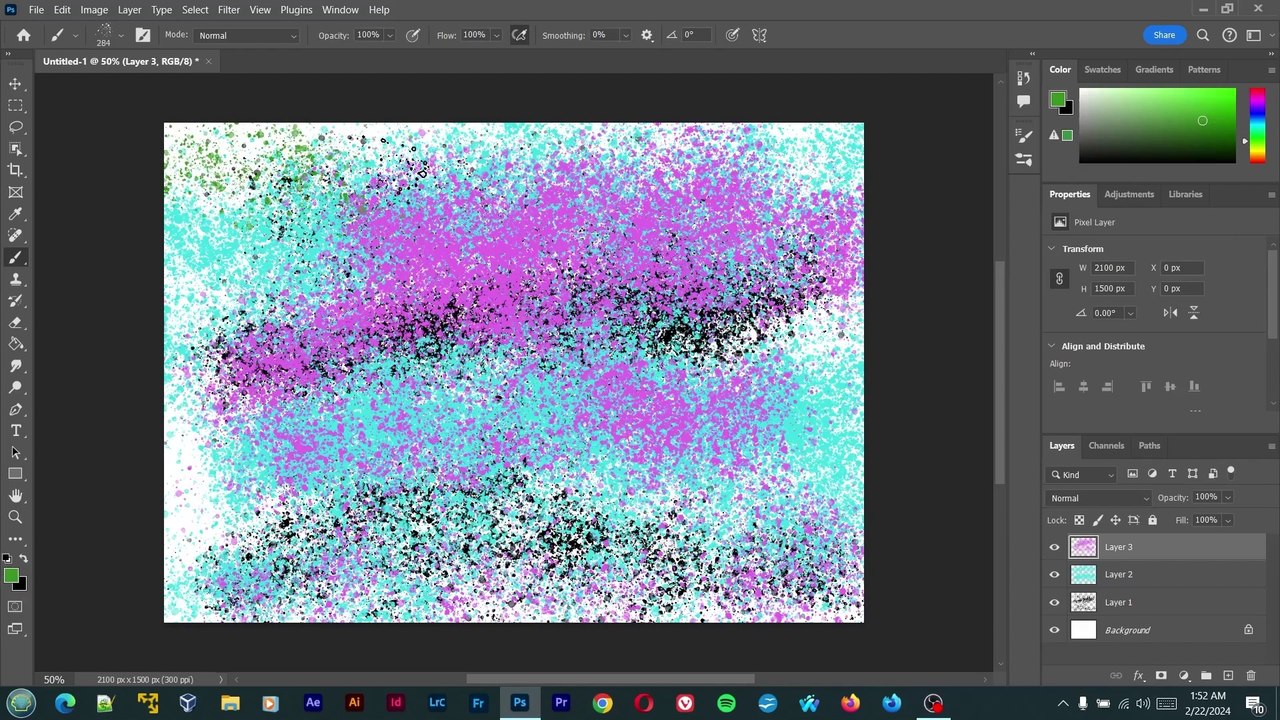Select the Object Selection tool
The height and width of the screenshot is (720, 1280).
15,149
